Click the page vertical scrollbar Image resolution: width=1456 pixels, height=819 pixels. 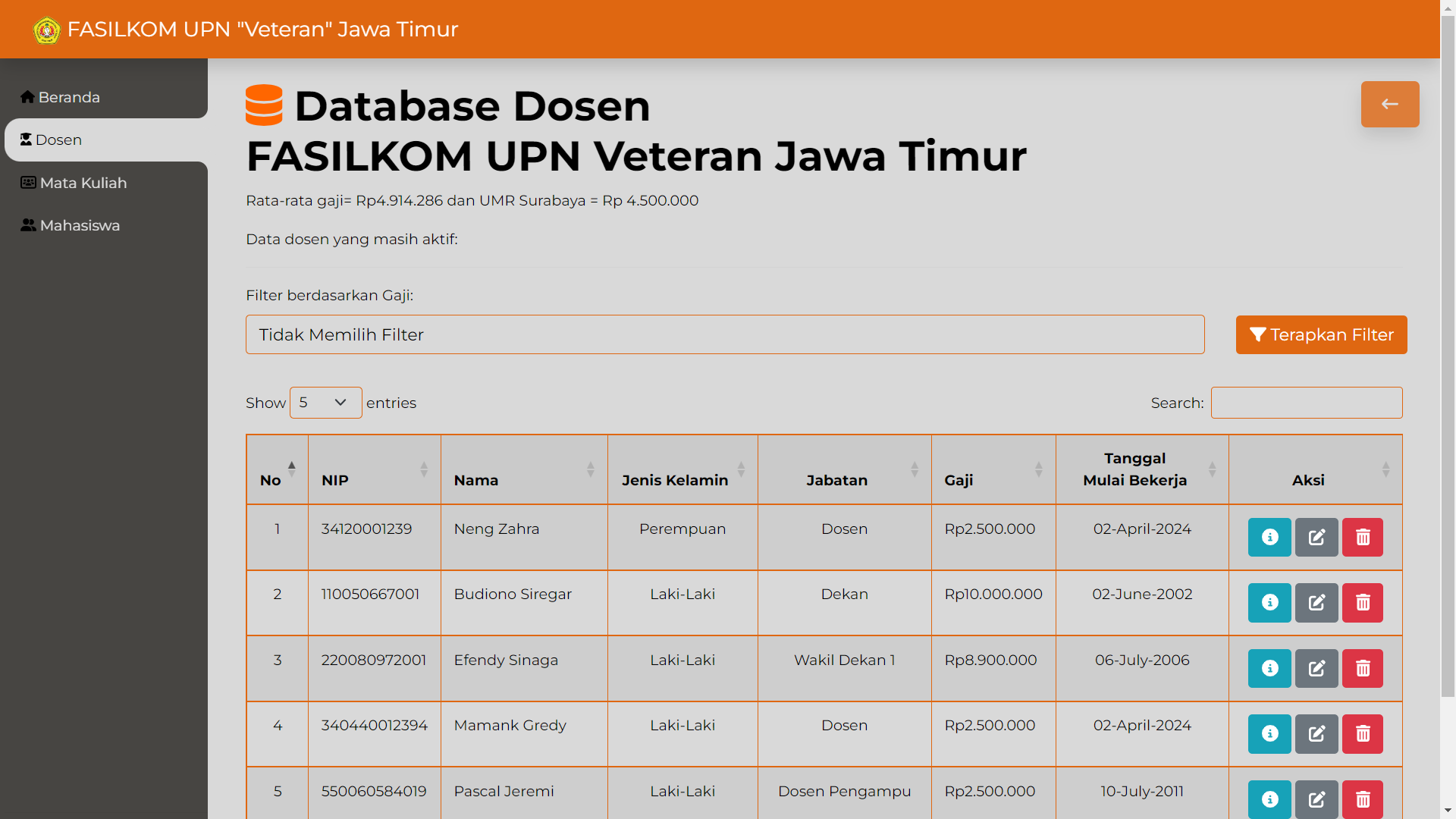pos(1448,356)
